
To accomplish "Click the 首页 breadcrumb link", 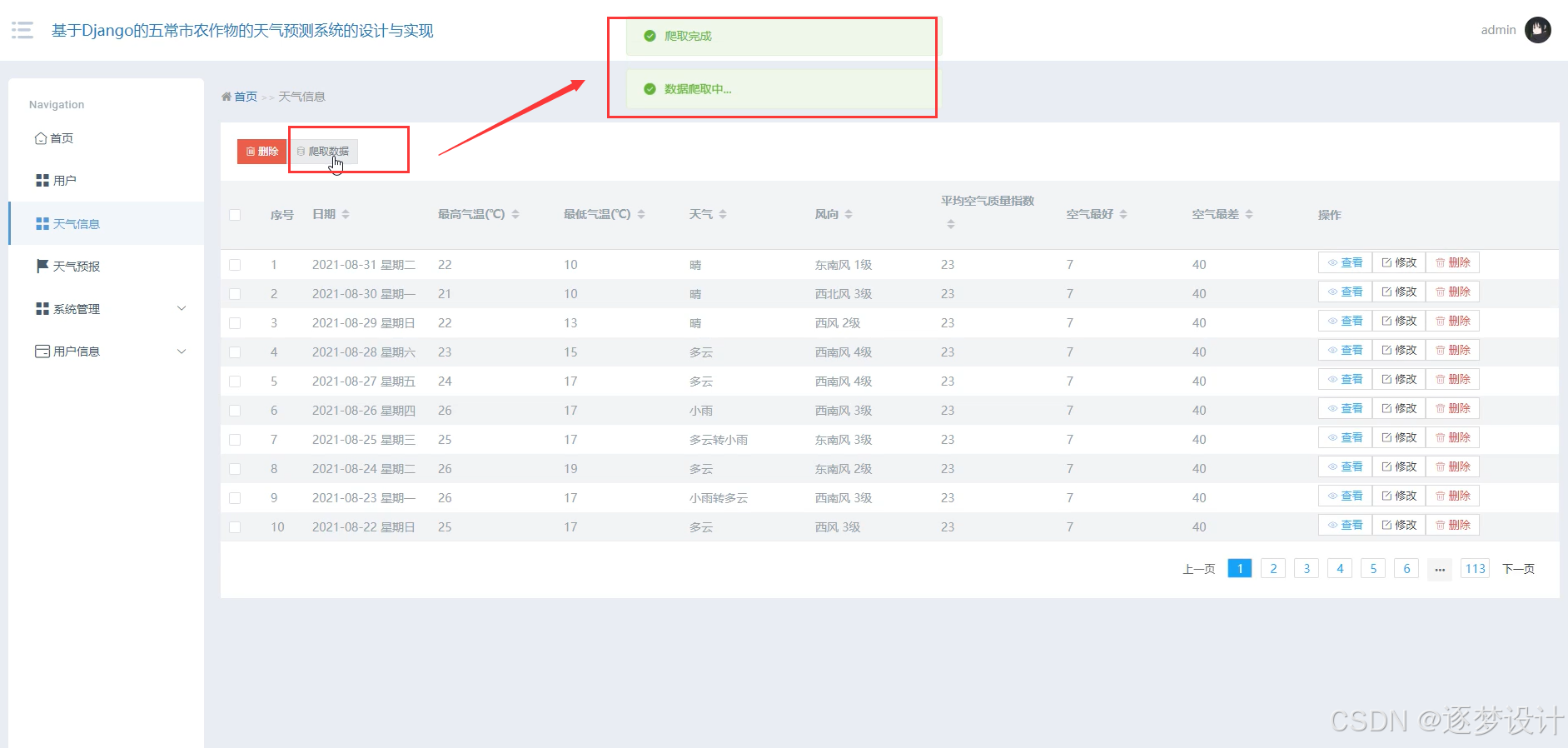I will [x=246, y=97].
